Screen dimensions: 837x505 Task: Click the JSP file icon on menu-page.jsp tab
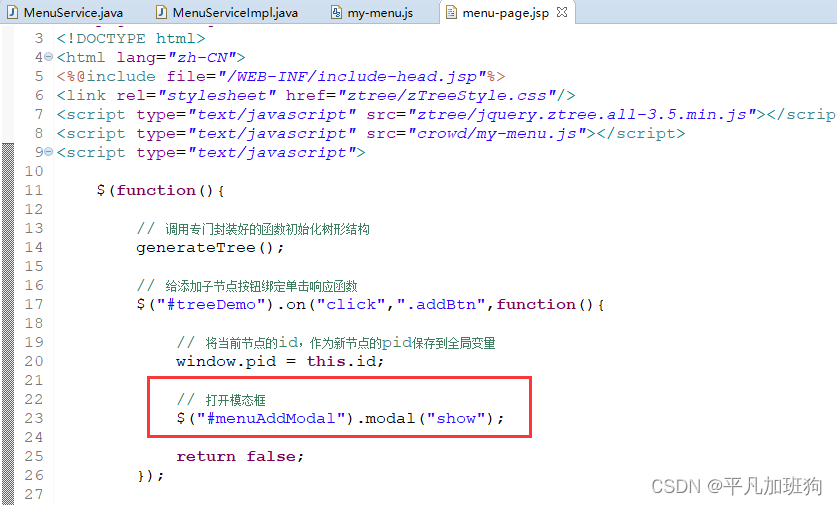(452, 12)
